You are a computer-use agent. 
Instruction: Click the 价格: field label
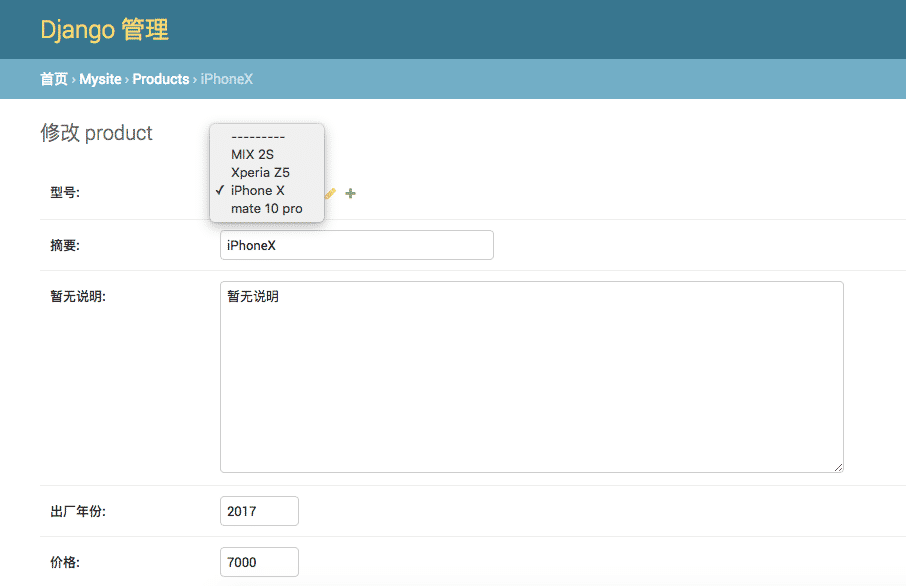pyautogui.click(x=65, y=562)
